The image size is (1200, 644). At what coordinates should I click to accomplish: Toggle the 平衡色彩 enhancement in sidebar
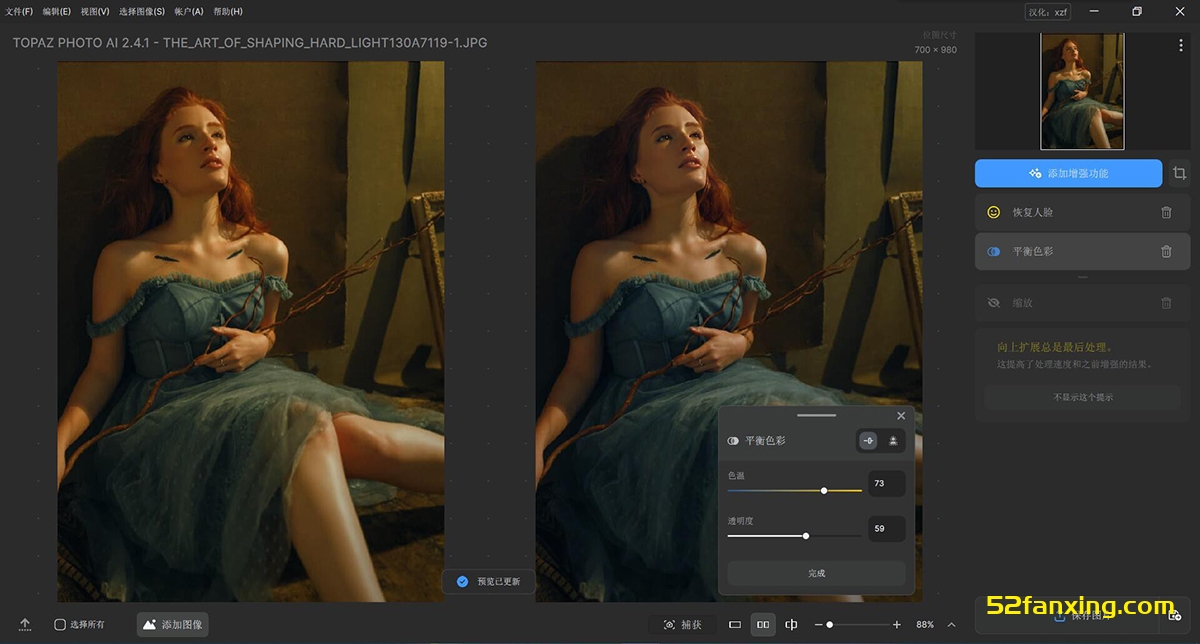pos(993,251)
